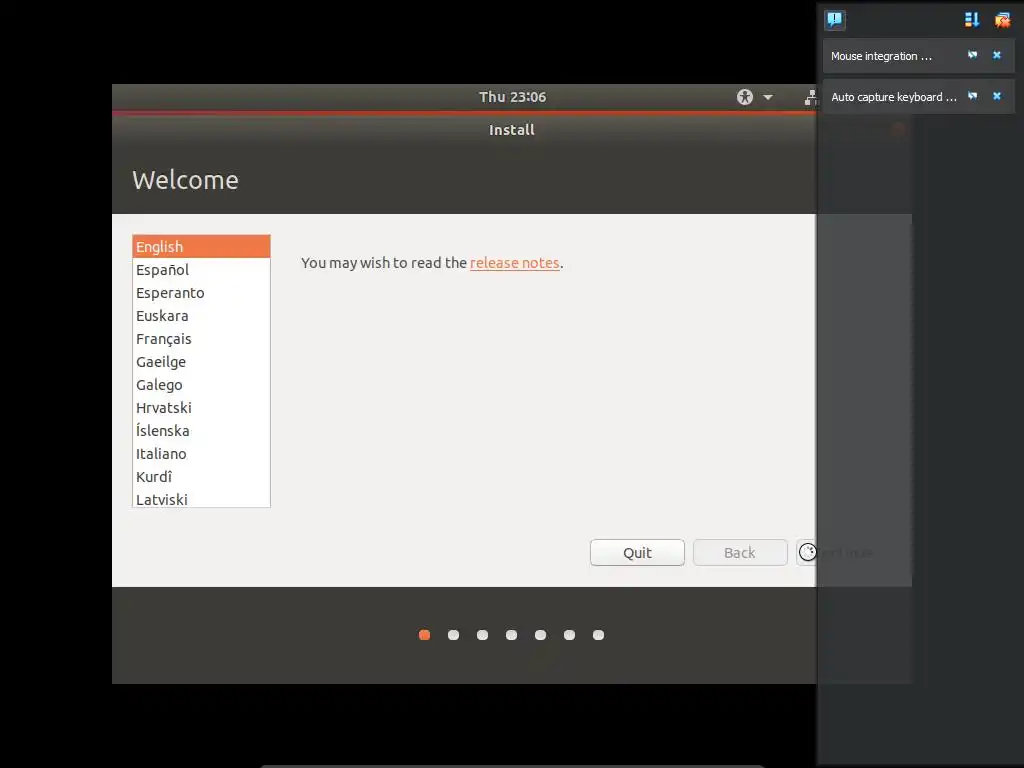Expand details of Mouse integration notification

[x=972, y=55]
